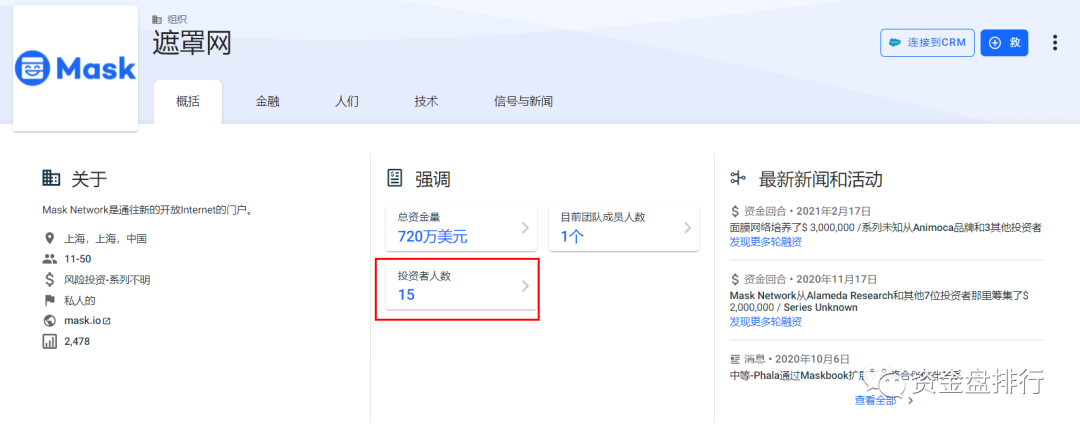Open the 1个 team member count
Image resolution: width=1080 pixels, height=430 pixels.
pyautogui.click(x=572, y=237)
